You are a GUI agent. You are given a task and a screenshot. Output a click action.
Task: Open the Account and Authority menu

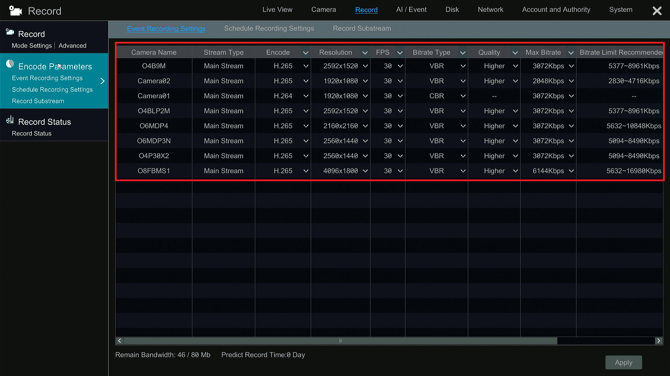click(556, 9)
